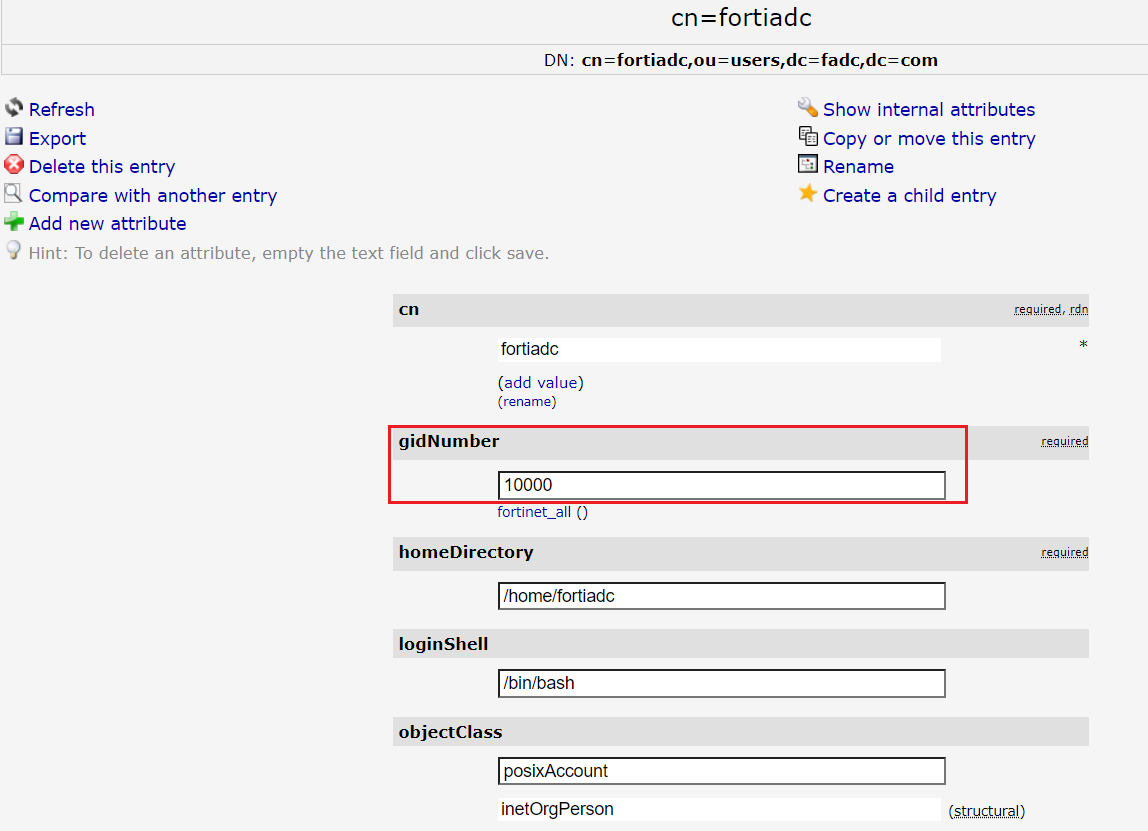Screen dimensions: 1148x831
Task: Open the add value link under cn
Action: (x=540, y=382)
